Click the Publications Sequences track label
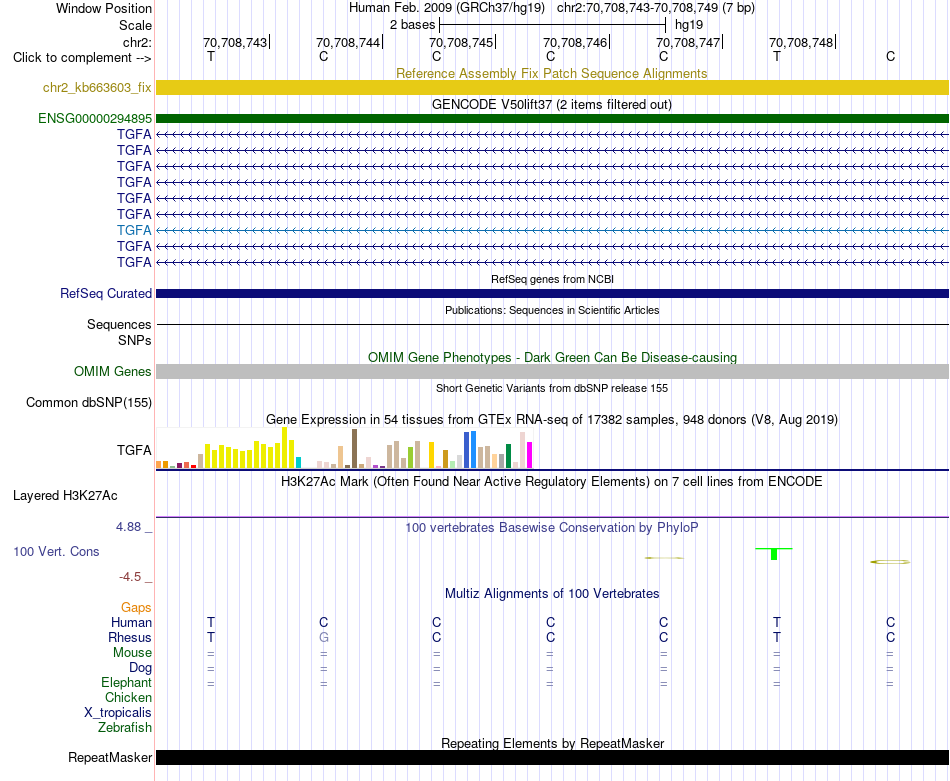This screenshot has height=781, width=950. coord(119,324)
